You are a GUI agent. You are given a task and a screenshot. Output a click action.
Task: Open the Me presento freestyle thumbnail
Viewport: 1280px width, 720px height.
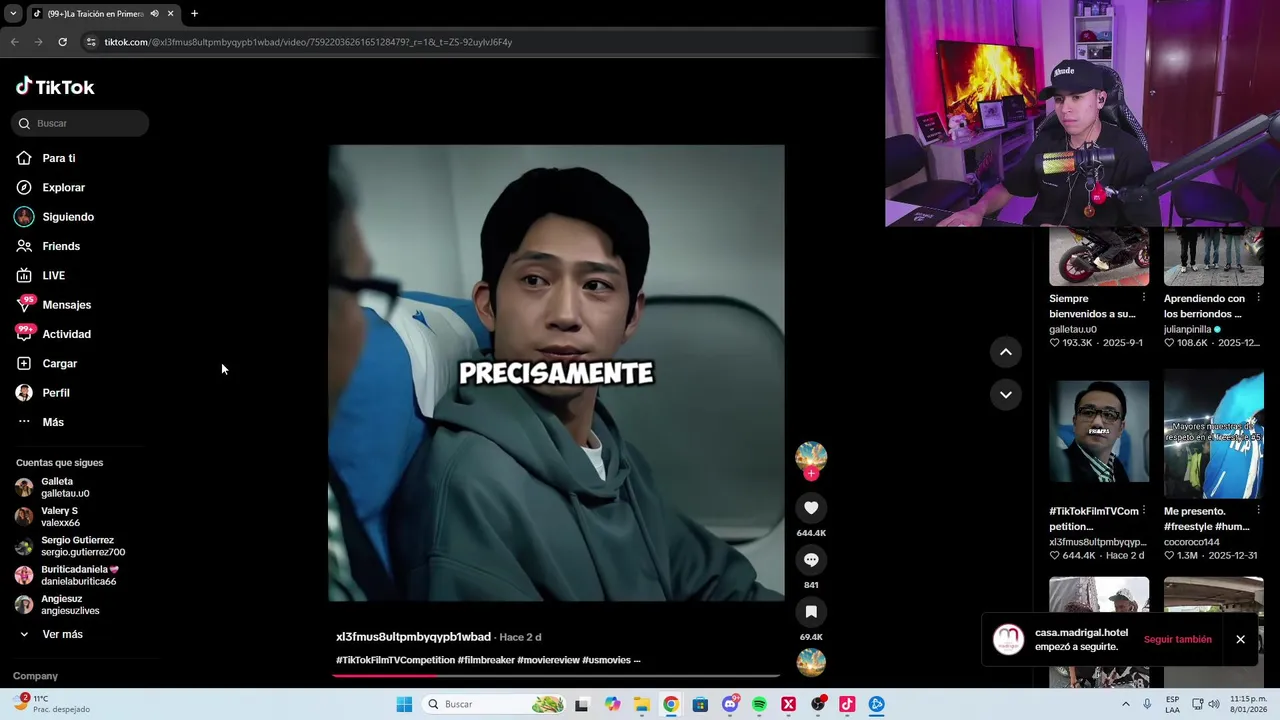click(1213, 434)
